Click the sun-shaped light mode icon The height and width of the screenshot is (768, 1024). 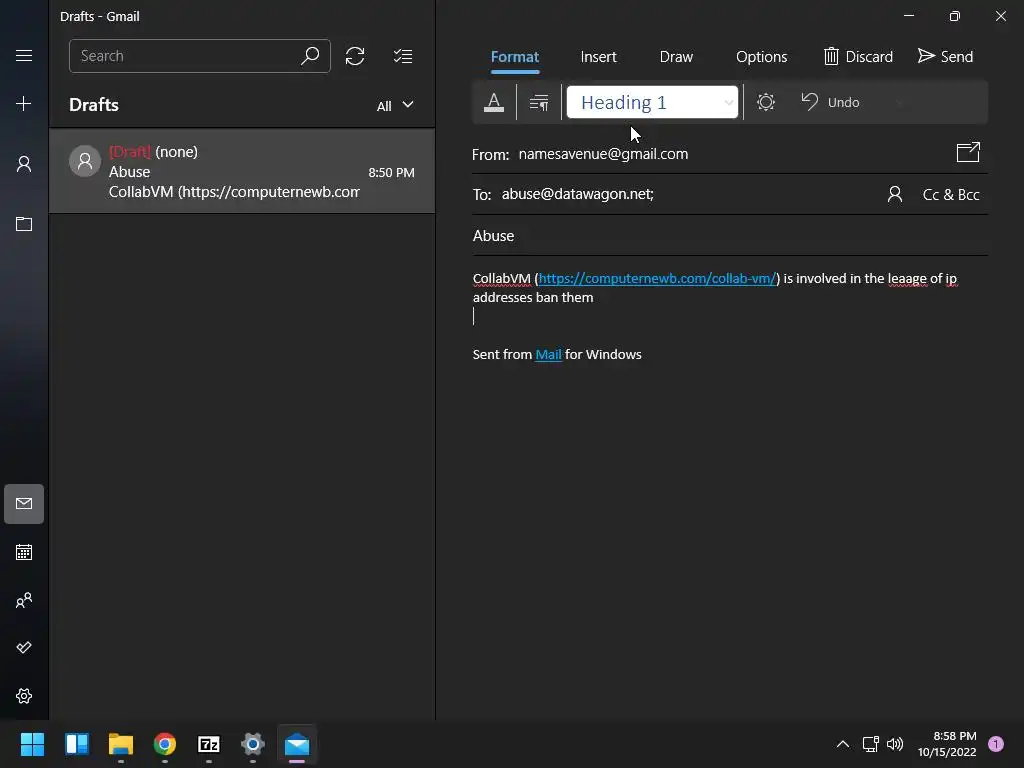(765, 102)
